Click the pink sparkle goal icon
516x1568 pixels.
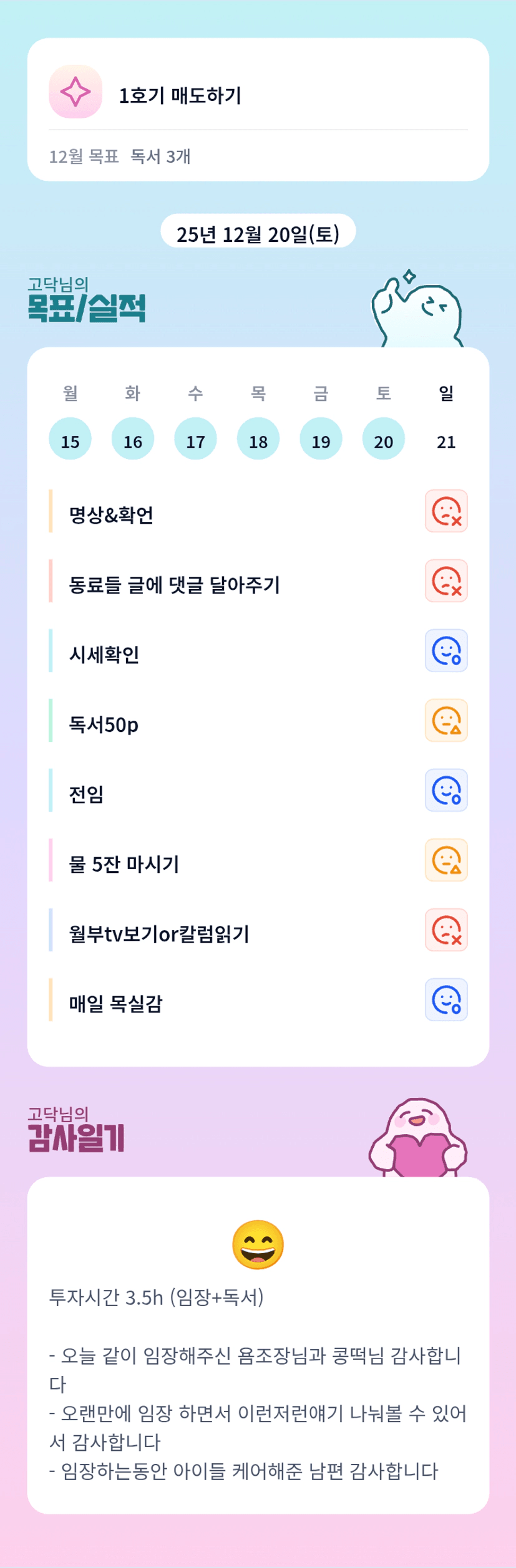pyautogui.click(x=75, y=92)
